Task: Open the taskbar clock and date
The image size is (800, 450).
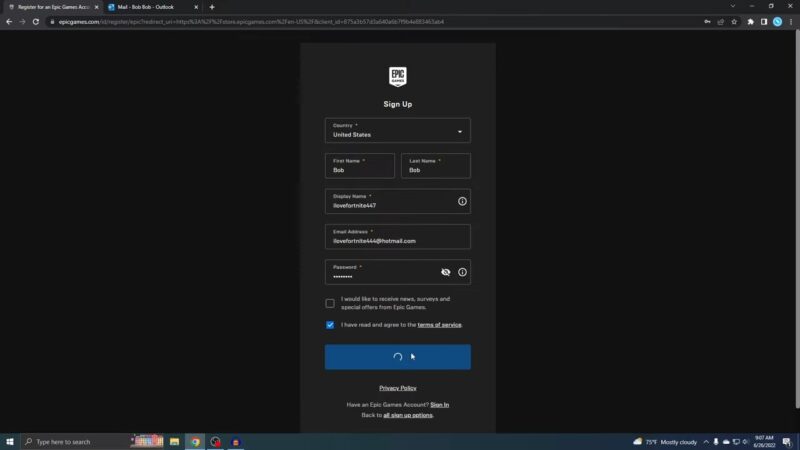Action: (x=764, y=442)
